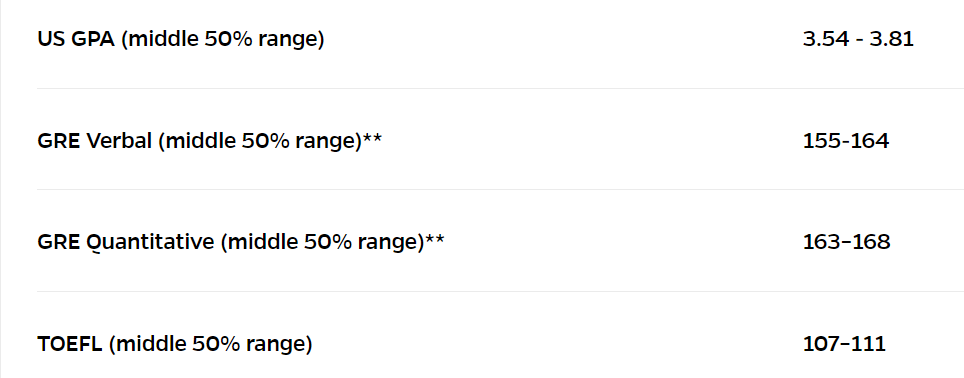The width and height of the screenshot is (964, 378).
Task: Select the 3.54 - 3.81 GPA value
Action: tap(858, 39)
